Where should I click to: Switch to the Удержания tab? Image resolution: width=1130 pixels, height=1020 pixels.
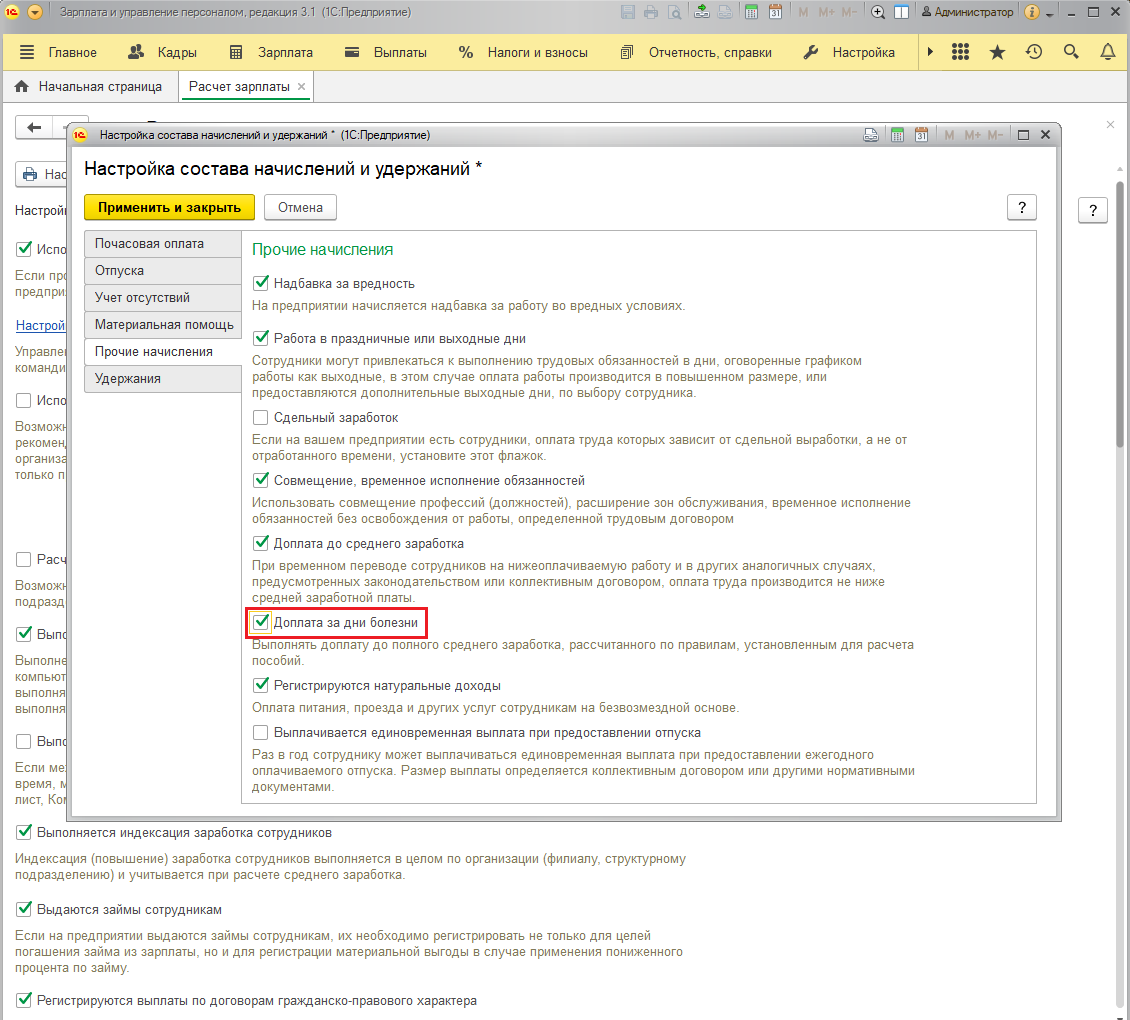[x=128, y=379]
